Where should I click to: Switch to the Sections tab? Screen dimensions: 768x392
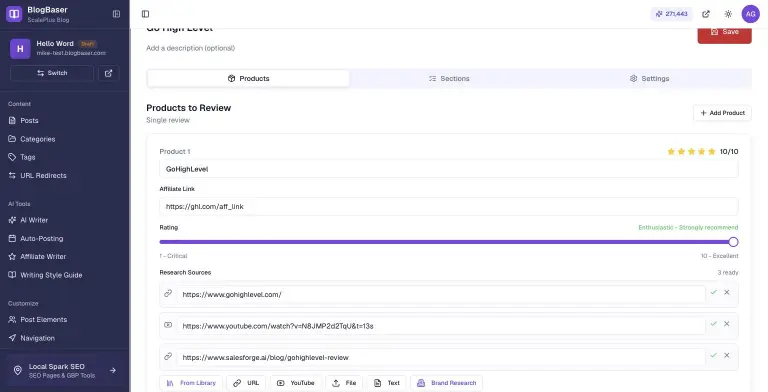click(449, 78)
